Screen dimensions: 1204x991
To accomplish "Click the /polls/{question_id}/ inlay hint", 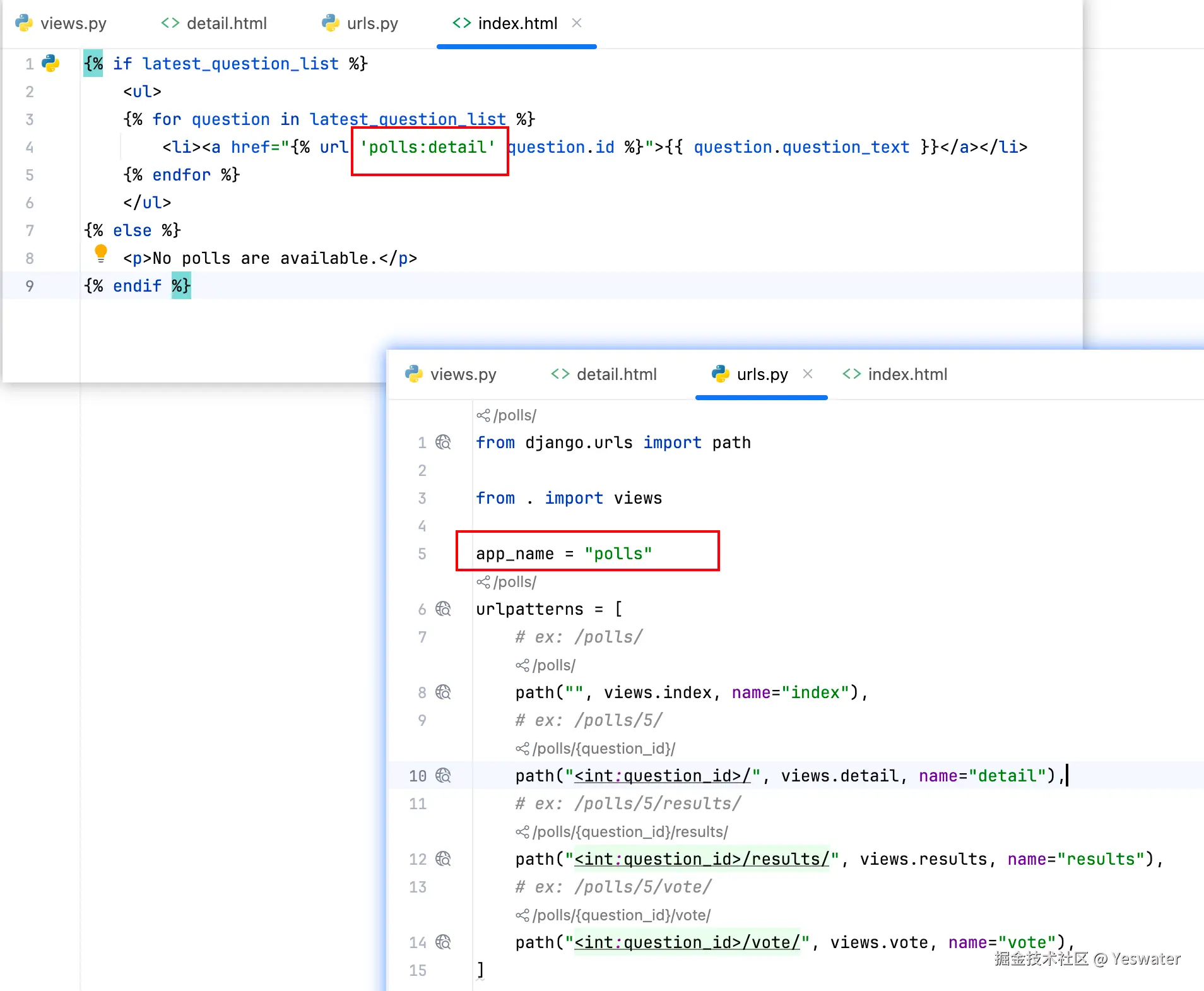I will click(596, 749).
